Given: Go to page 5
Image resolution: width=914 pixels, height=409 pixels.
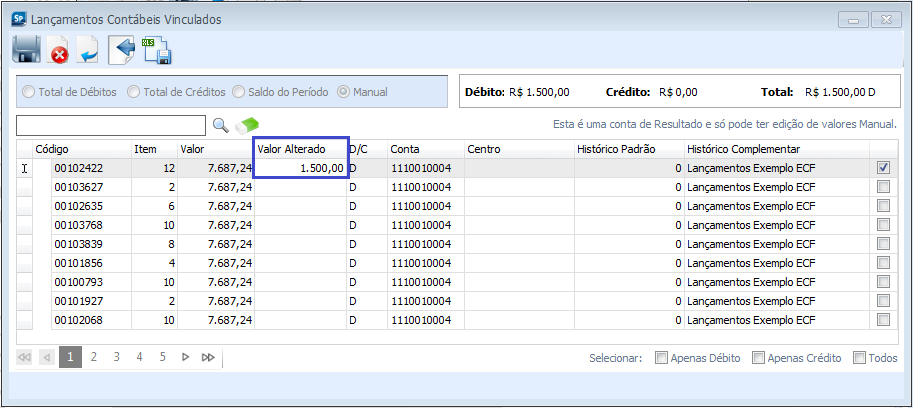Looking at the screenshot, I should [163, 357].
